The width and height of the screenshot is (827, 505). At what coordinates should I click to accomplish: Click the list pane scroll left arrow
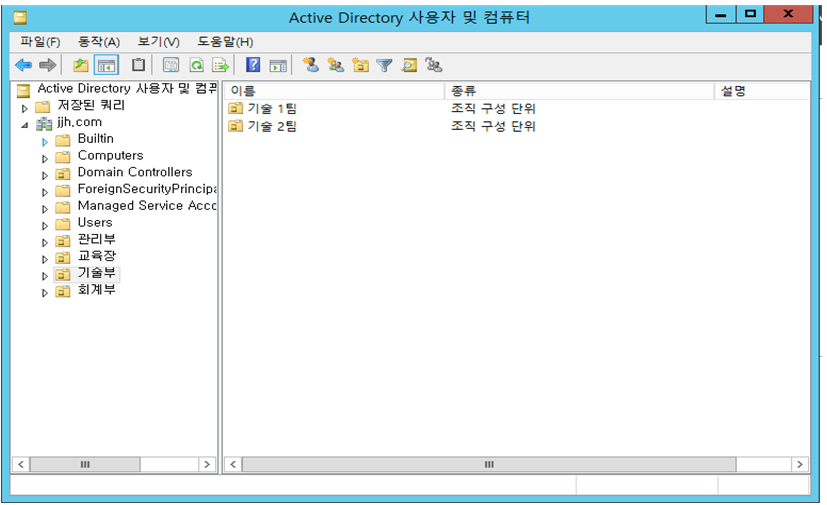(233, 464)
